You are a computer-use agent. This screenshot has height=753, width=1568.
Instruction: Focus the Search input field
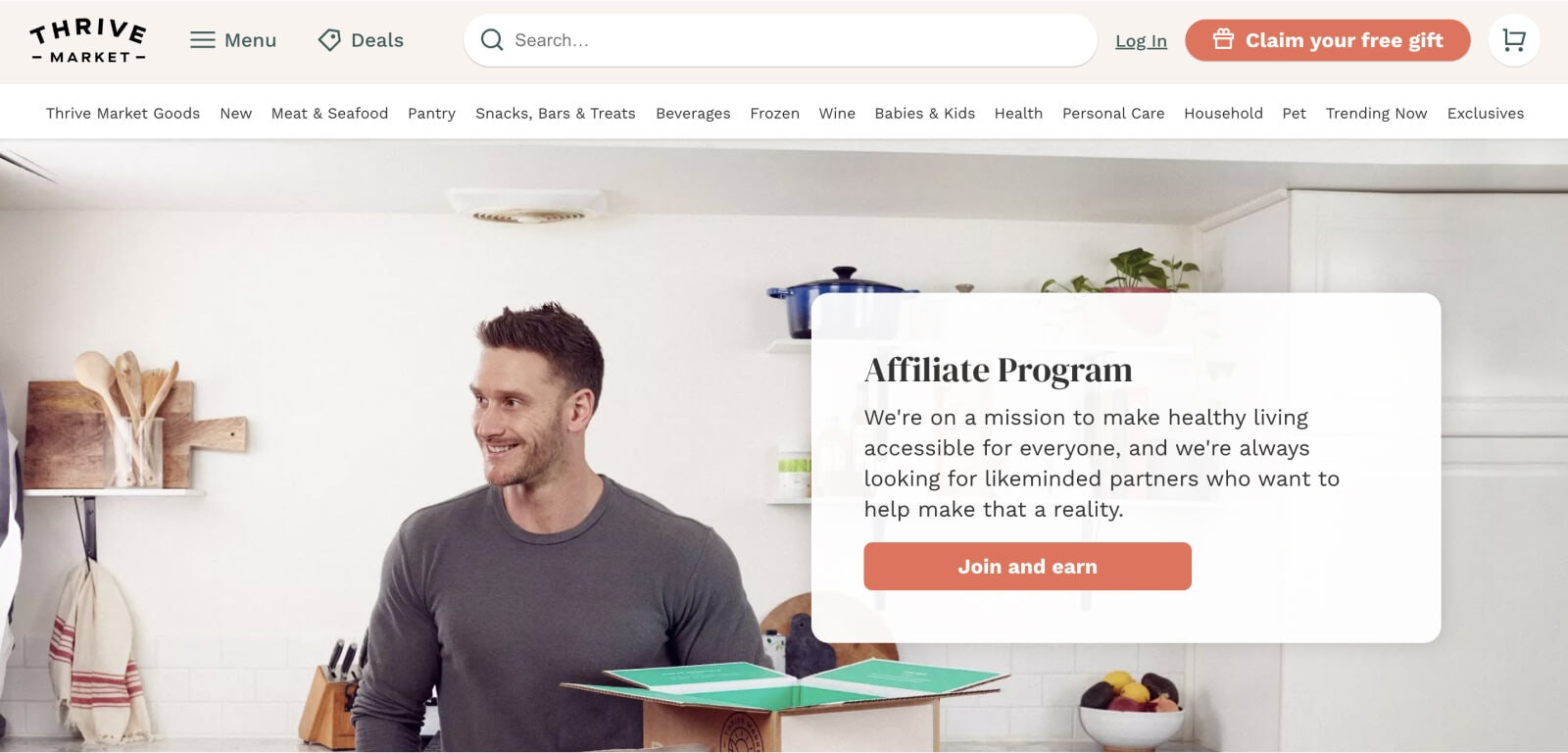click(x=780, y=40)
